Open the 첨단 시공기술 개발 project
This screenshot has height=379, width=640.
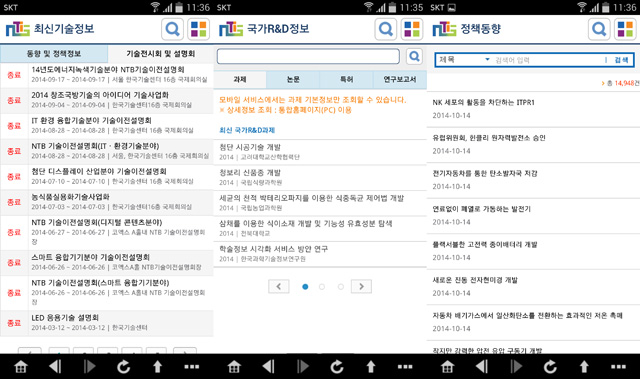point(320,152)
